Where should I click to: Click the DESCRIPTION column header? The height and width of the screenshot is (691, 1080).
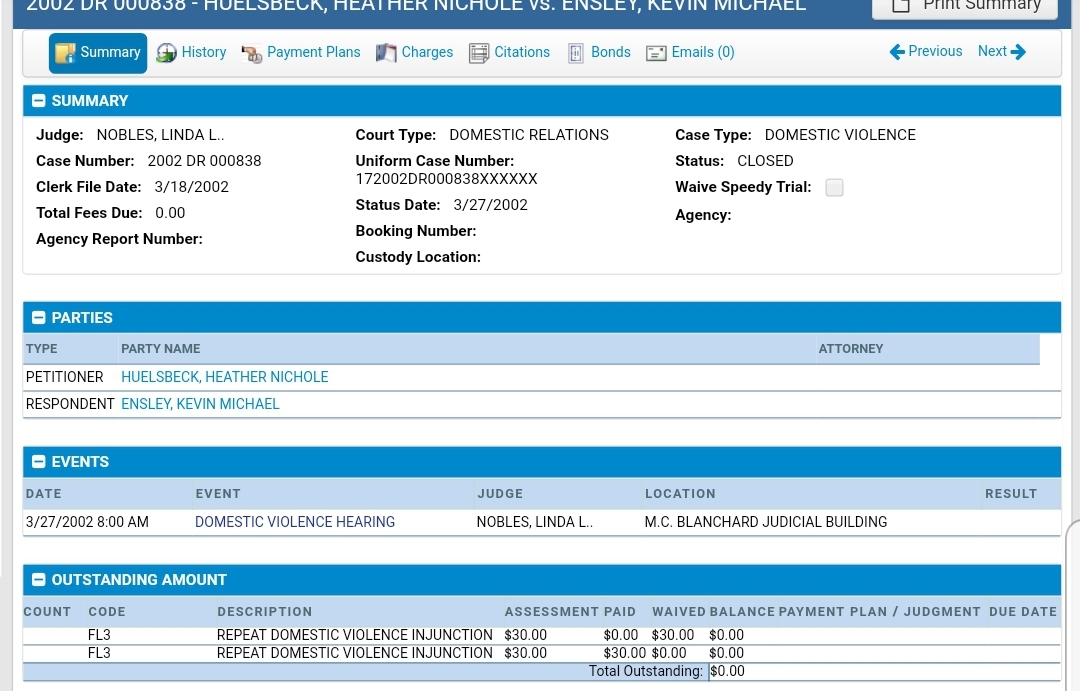(264, 611)
